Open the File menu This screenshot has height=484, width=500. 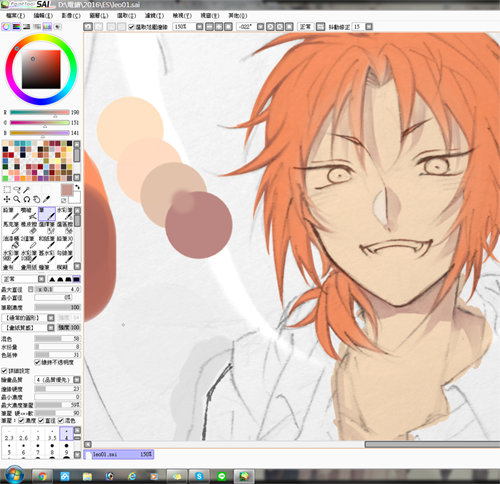(15, 16)
